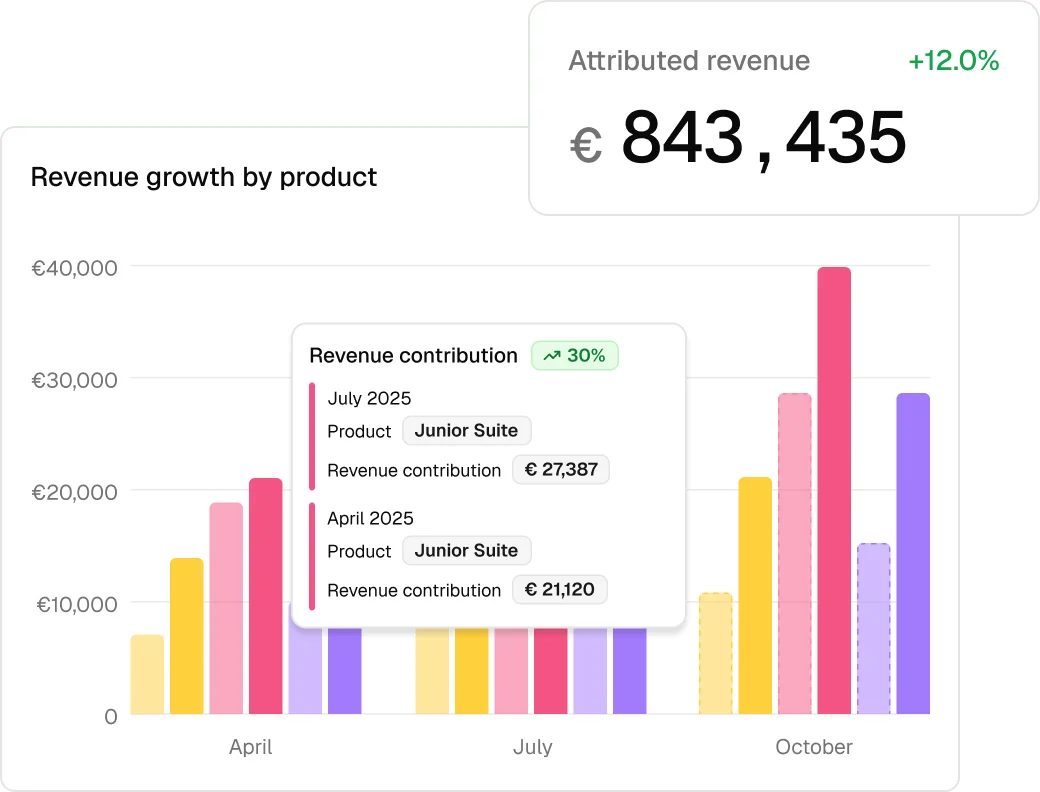Select October's dashed light pink bar
1040x792 pixels.
tap(795, 553)
